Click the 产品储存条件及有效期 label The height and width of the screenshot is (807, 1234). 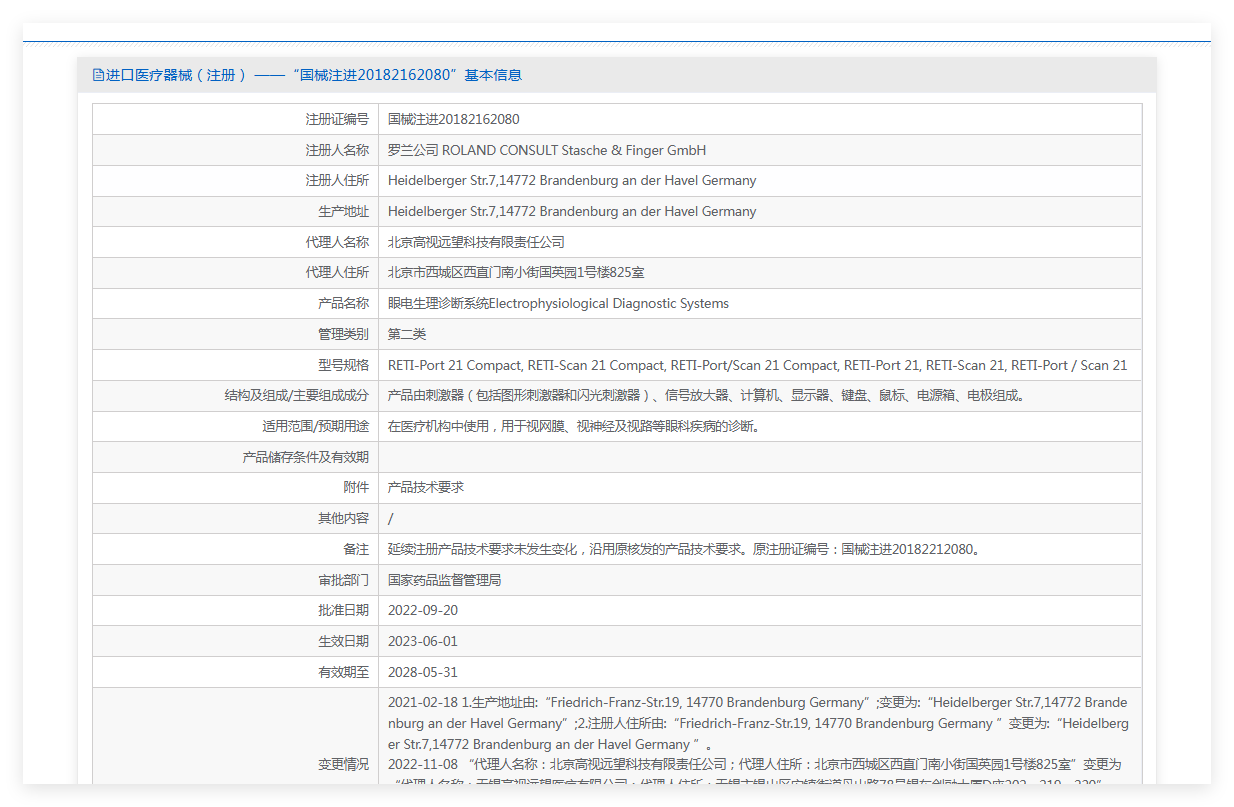(306, 457)
